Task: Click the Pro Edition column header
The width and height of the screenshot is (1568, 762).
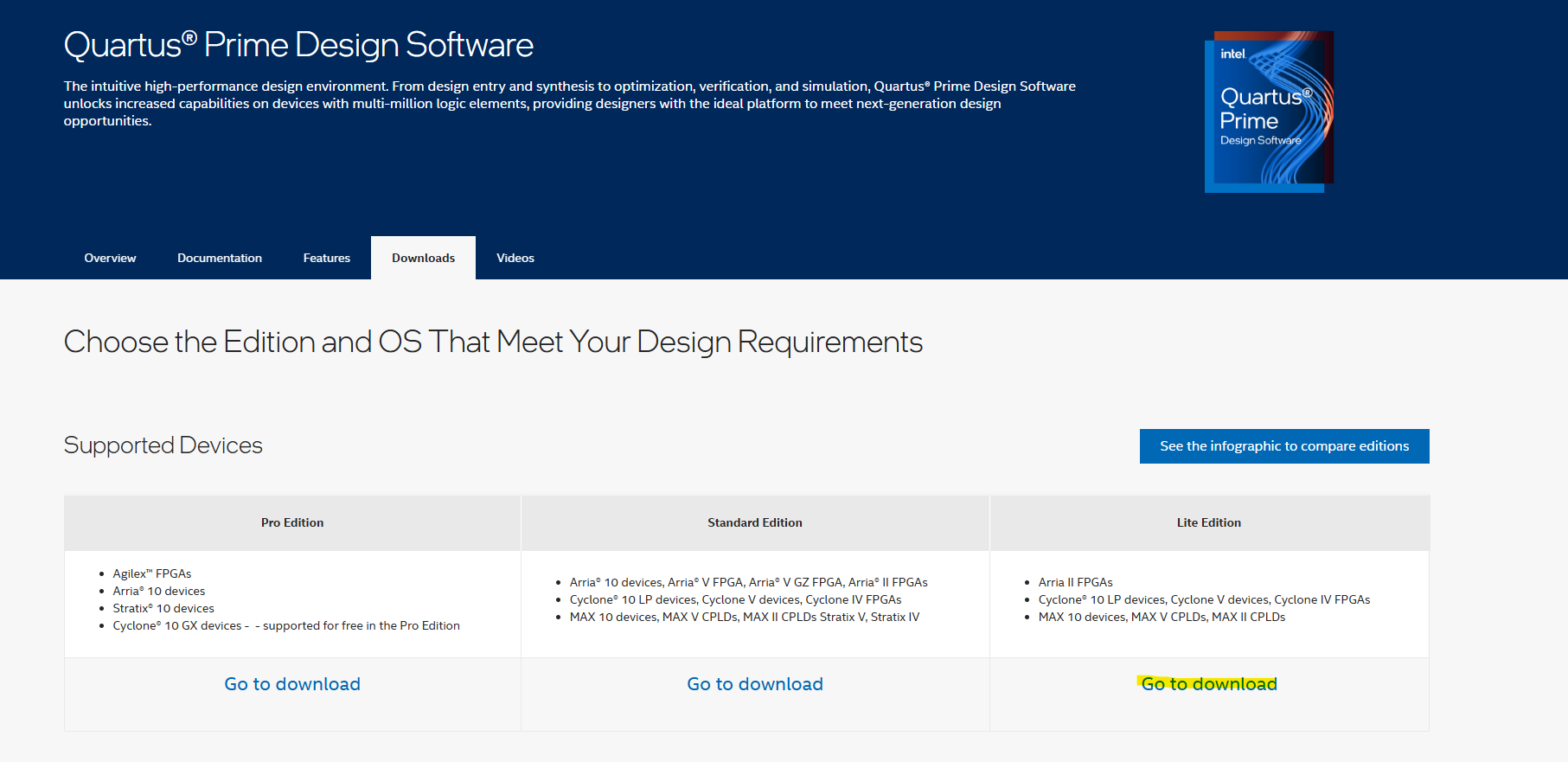Action: click(x=292, y=522)
